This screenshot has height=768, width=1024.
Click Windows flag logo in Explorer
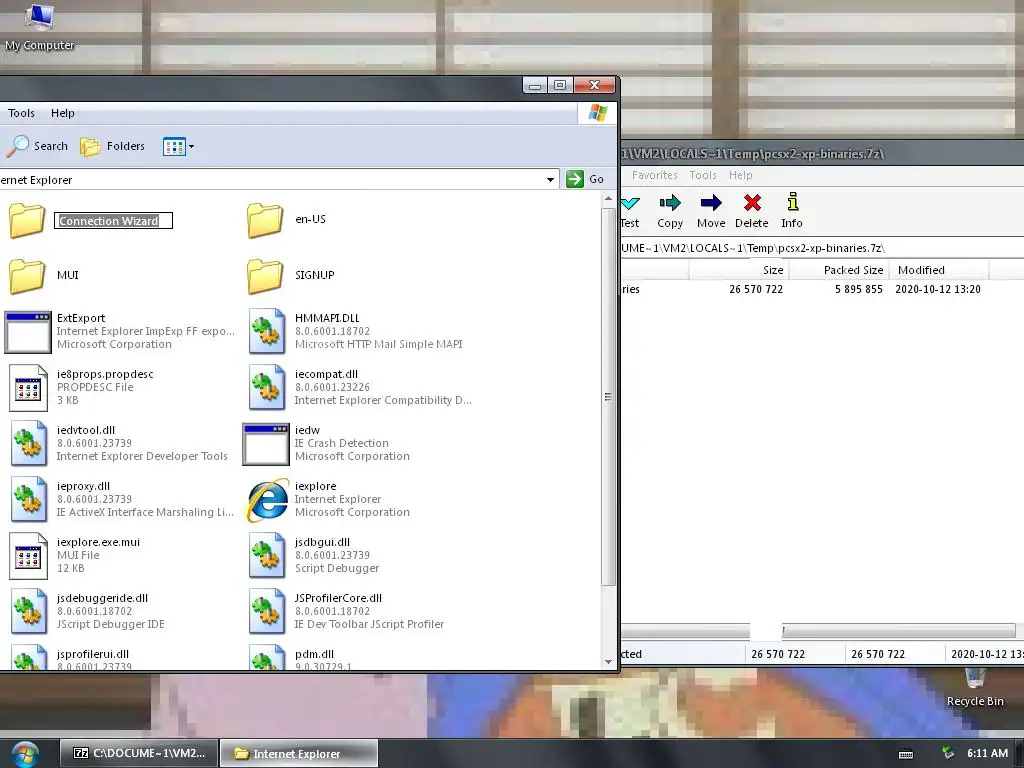[x=597, y=112]
